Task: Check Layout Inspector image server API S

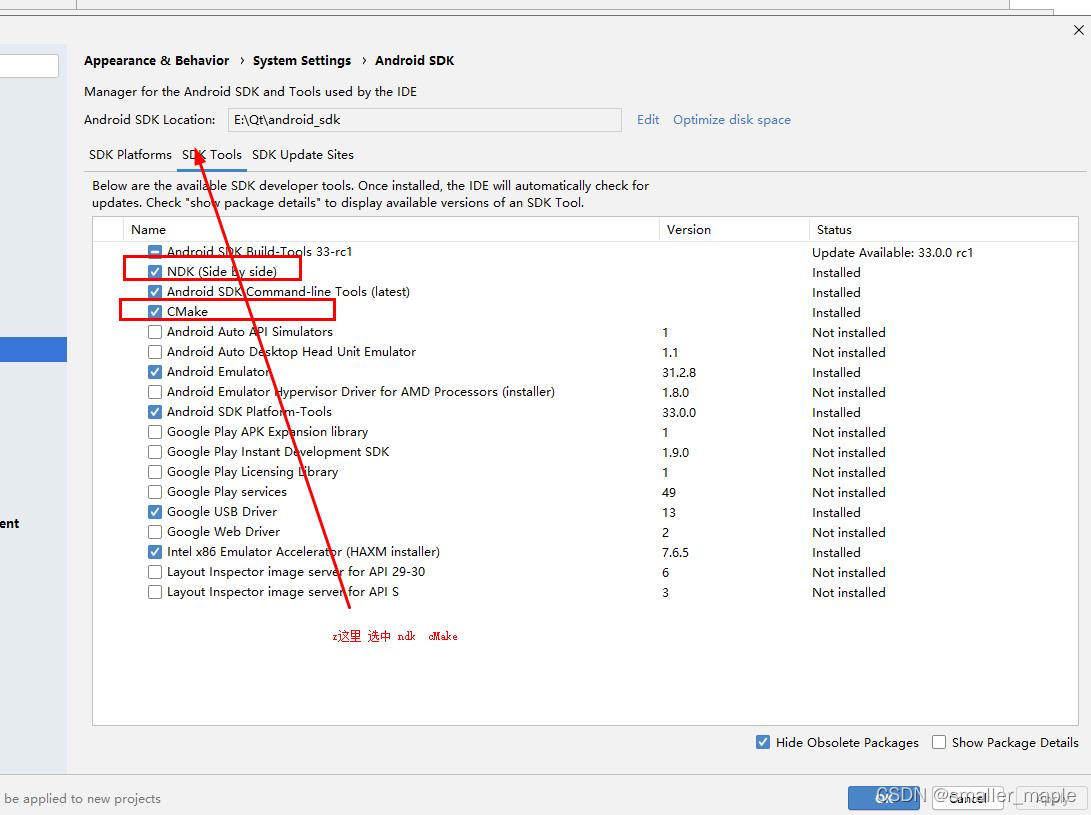Action: click(154, 592)
